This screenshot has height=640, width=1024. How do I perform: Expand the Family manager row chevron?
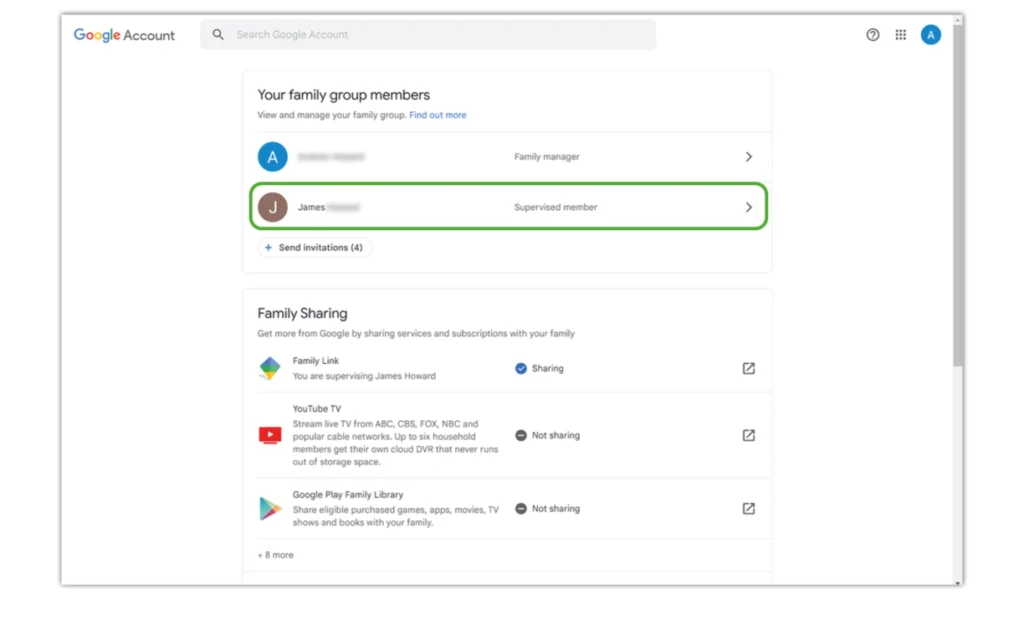coord(748,157)
